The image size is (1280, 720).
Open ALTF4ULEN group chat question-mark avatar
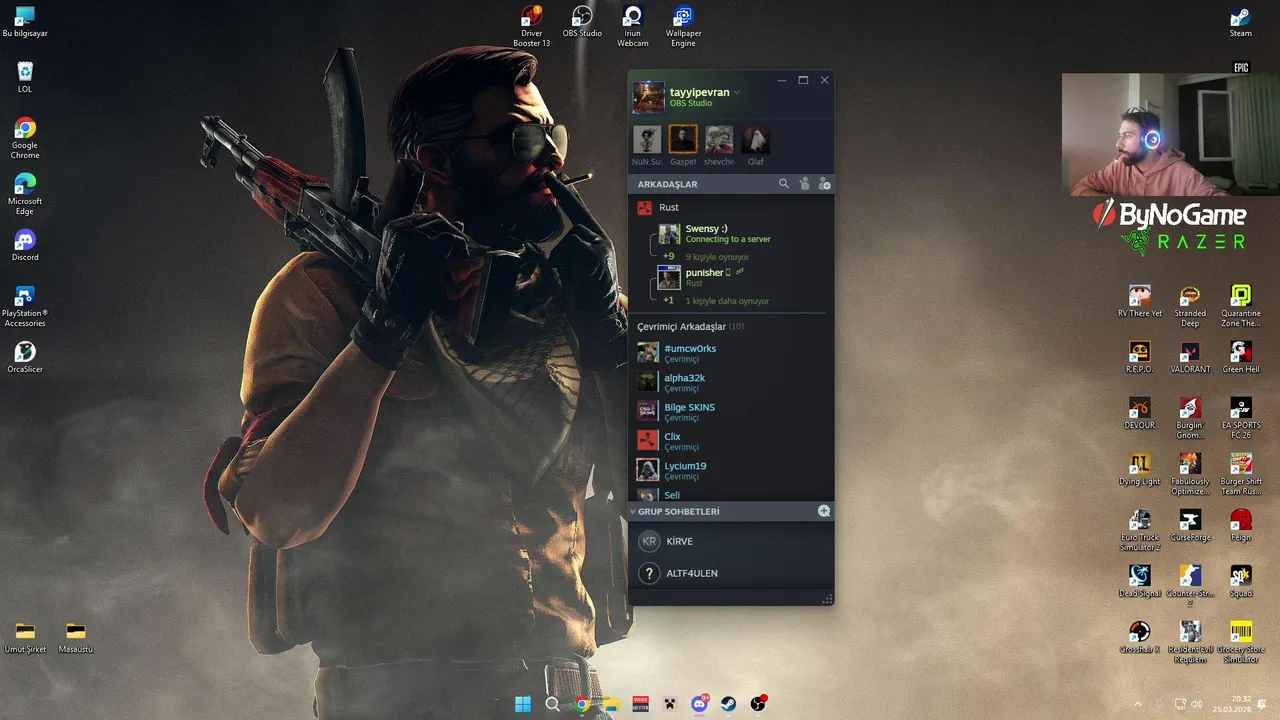(649, 573)
